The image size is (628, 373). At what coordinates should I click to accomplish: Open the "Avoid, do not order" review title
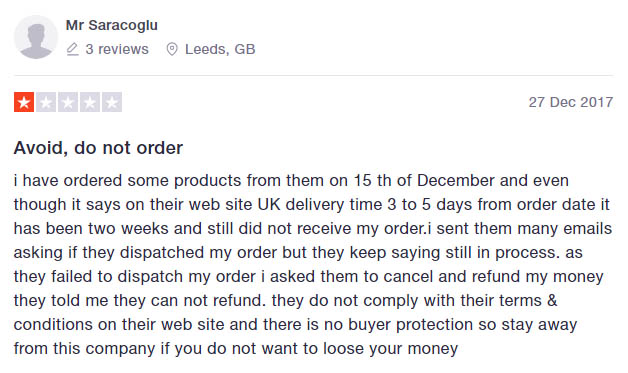point(98,148)
